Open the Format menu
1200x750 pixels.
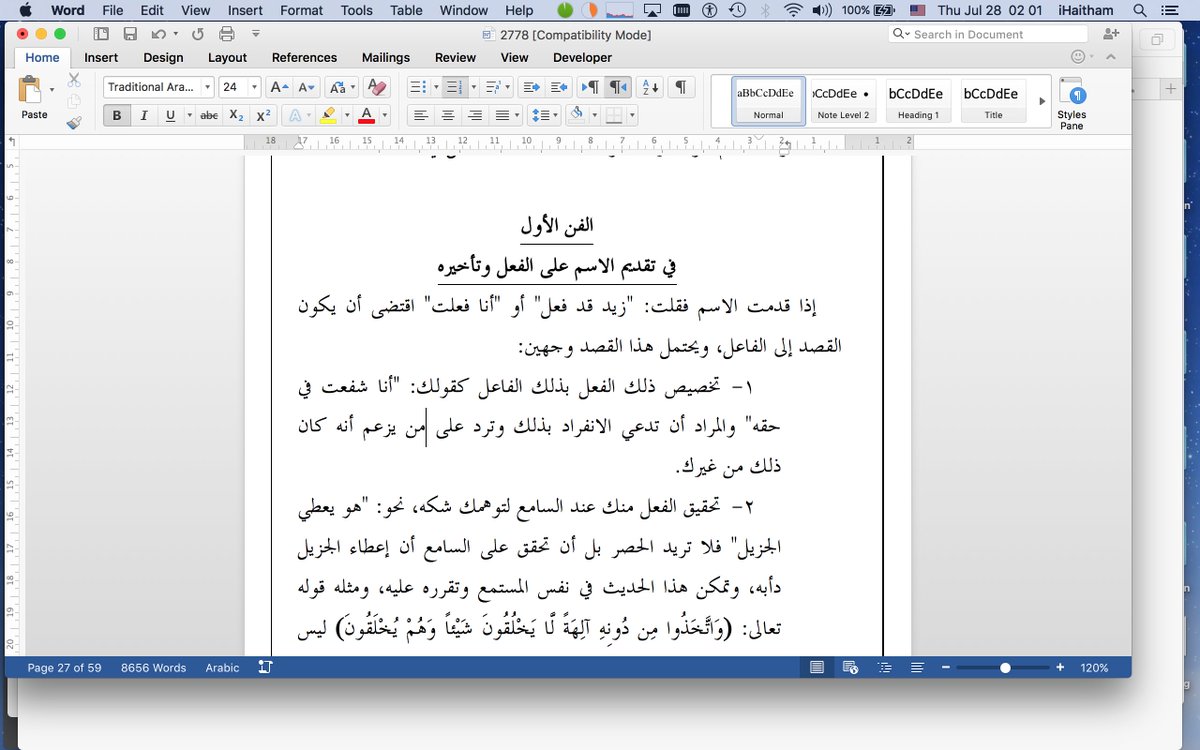point(301,10)
